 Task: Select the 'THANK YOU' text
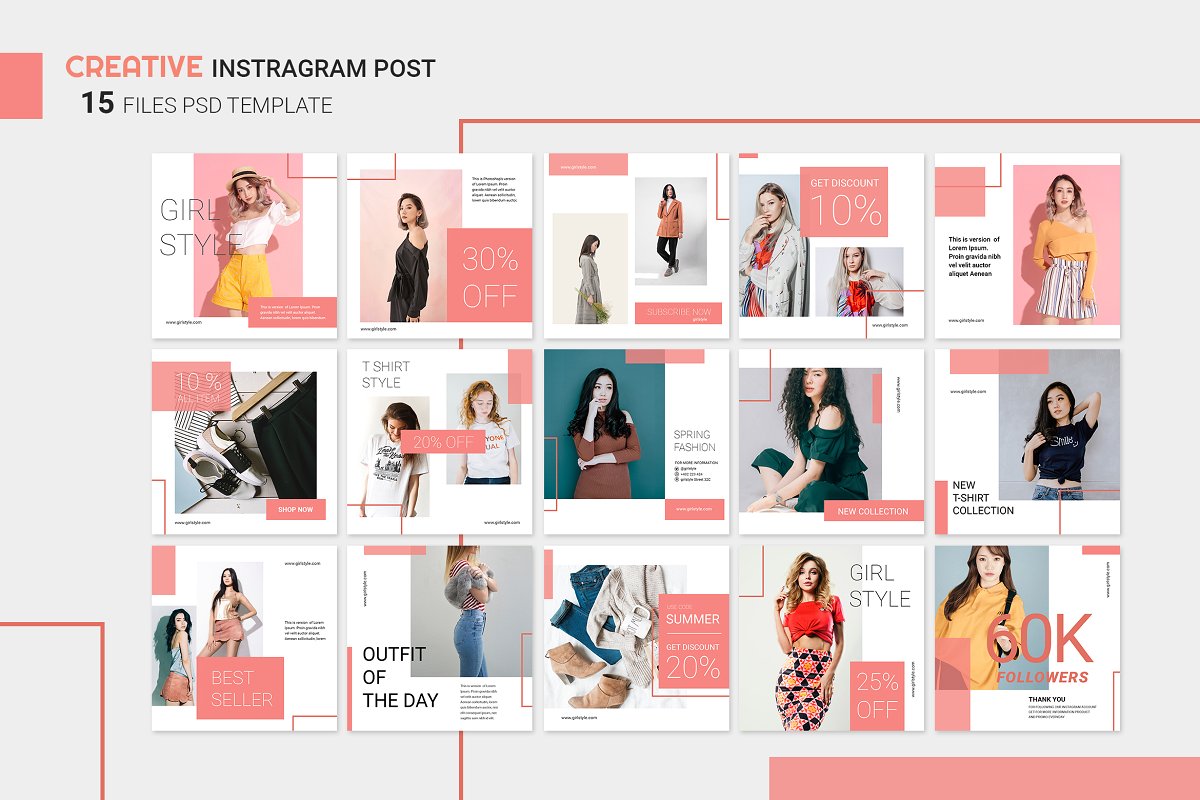coord(1046,699)
